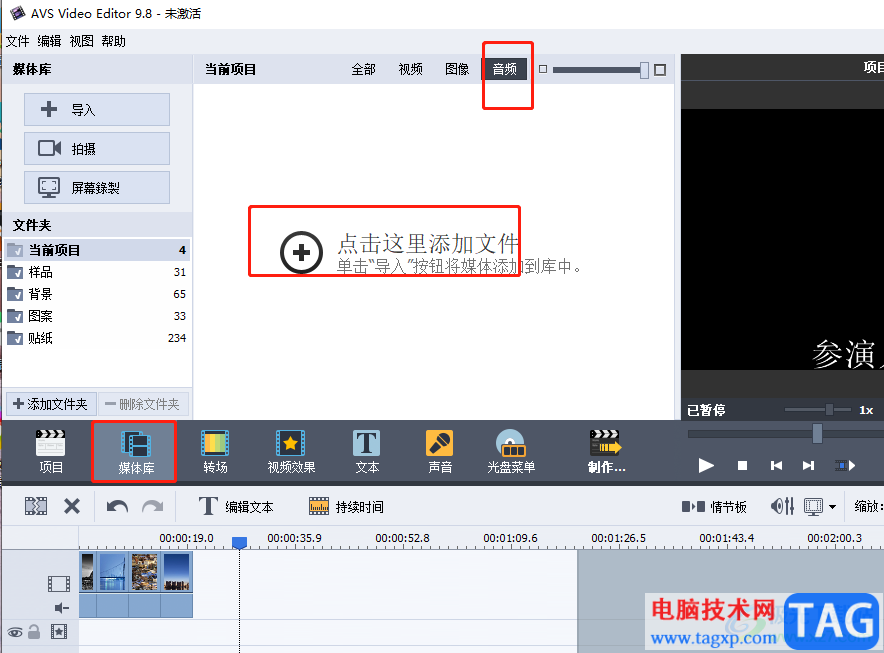This screenshot has width=884, height=653.
Task: Click the 导入 import button
Action: point(97,109)
